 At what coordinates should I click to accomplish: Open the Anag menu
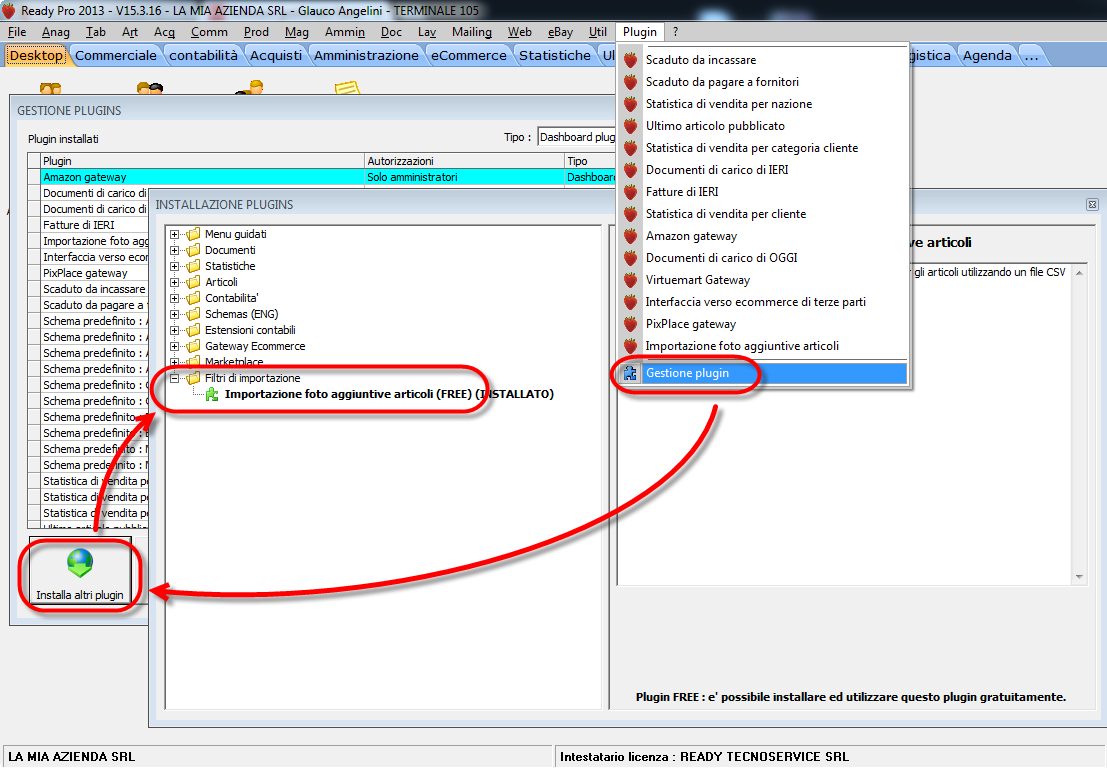point(56,32)
